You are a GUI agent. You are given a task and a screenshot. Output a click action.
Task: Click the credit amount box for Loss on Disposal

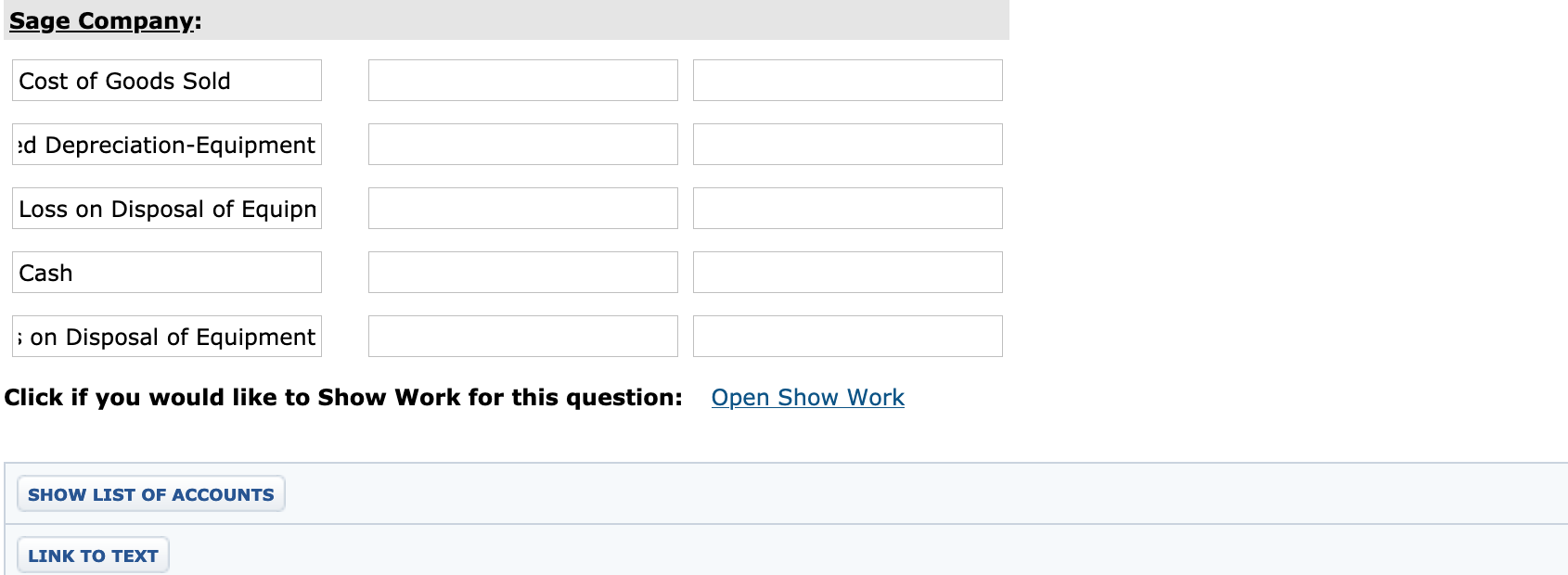pyautogui.click(x=847, y=209)
